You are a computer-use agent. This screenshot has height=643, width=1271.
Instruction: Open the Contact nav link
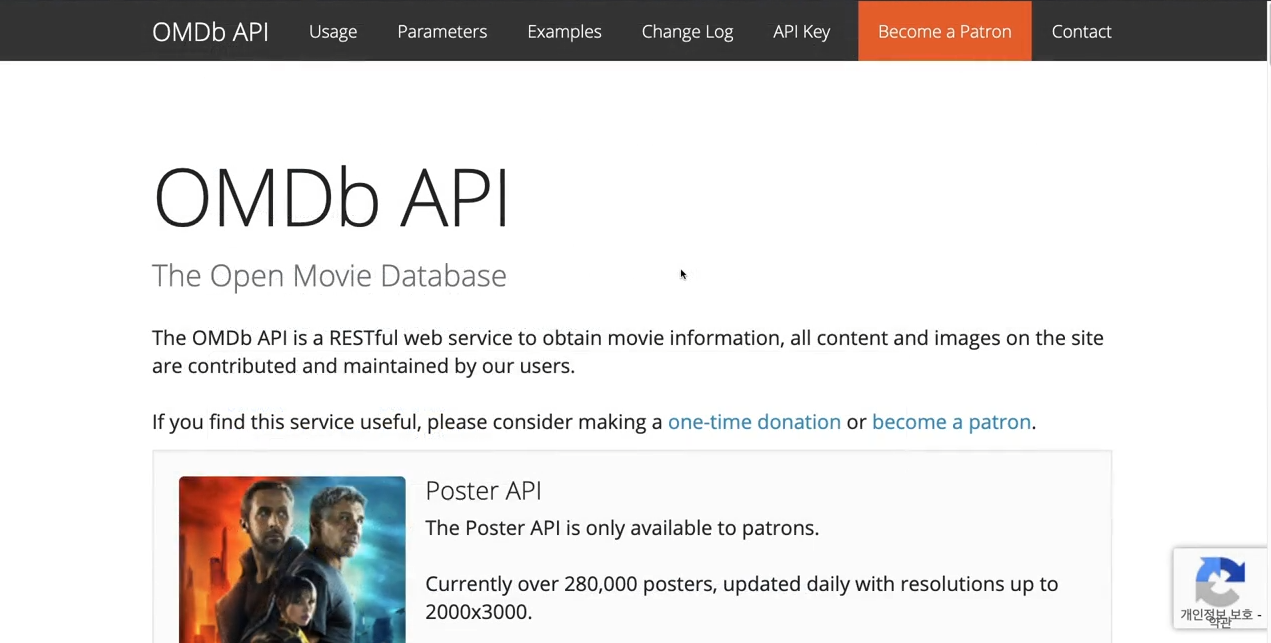coord(1081,31)
